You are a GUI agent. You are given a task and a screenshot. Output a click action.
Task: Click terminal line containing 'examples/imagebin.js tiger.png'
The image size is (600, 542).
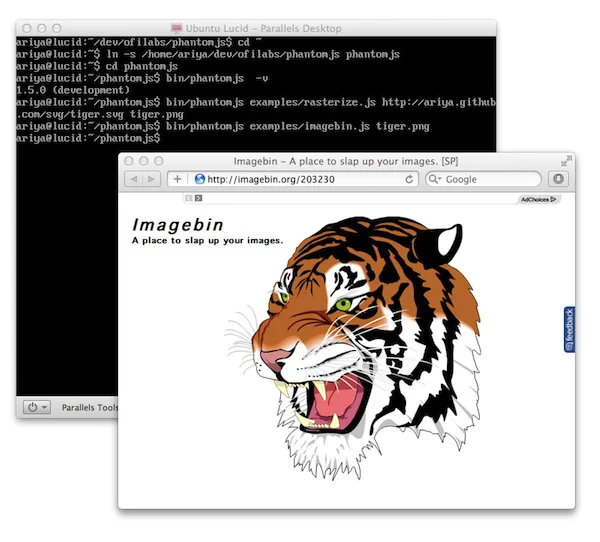pyautogui.click(x=223, y=126)
